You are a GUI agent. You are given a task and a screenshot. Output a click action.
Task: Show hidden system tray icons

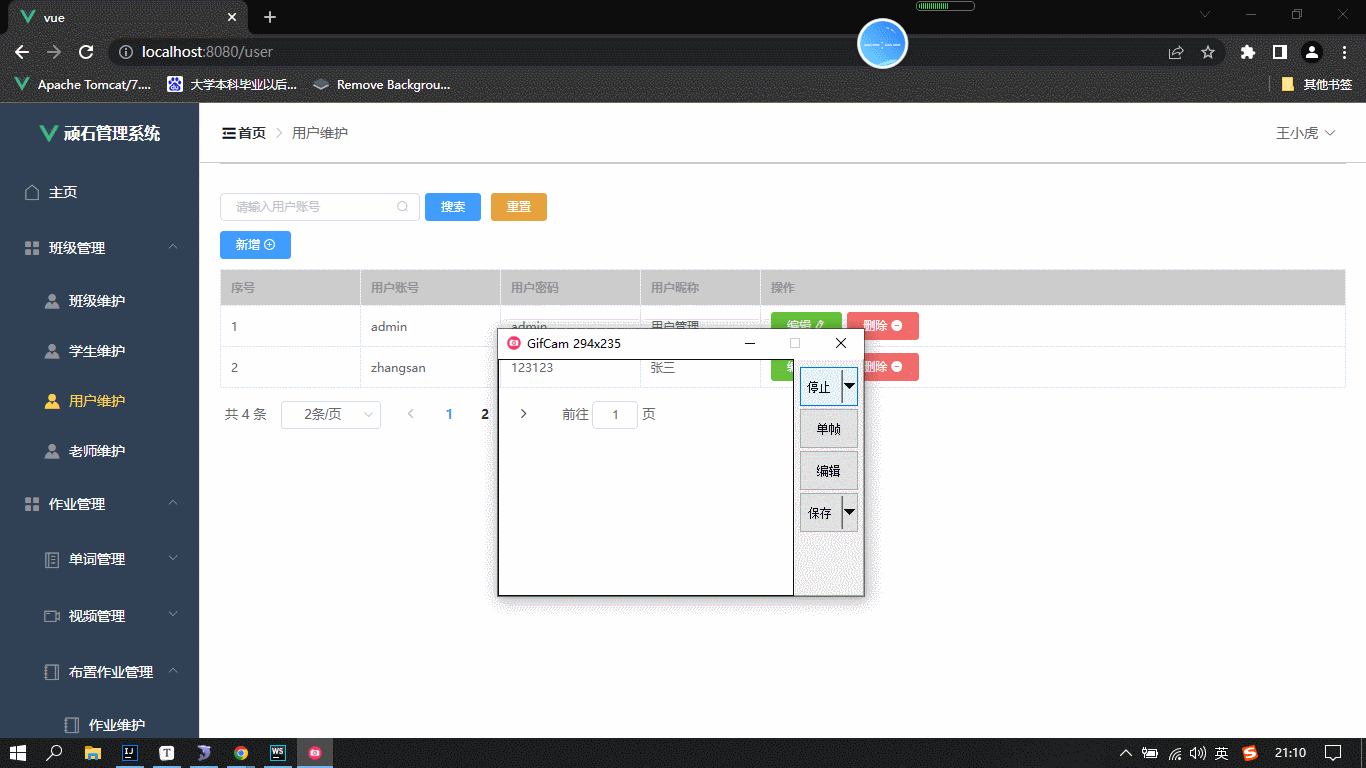(1126, 753)
